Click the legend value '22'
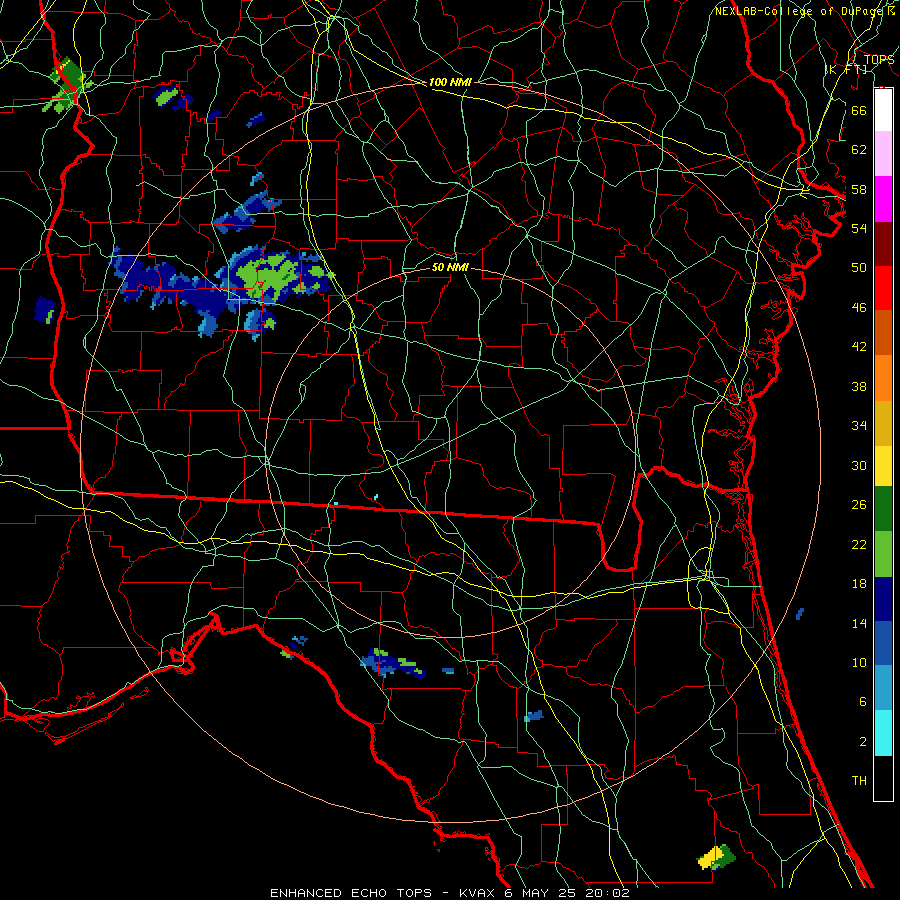Screen dimensions: 900x900 pos(859,544)
